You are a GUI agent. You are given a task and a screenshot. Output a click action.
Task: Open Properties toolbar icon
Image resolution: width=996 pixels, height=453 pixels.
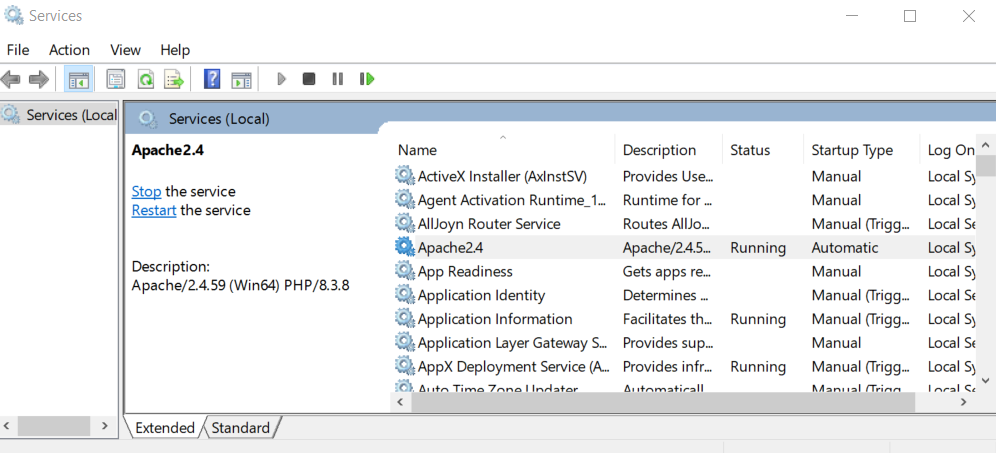(116, 79)
